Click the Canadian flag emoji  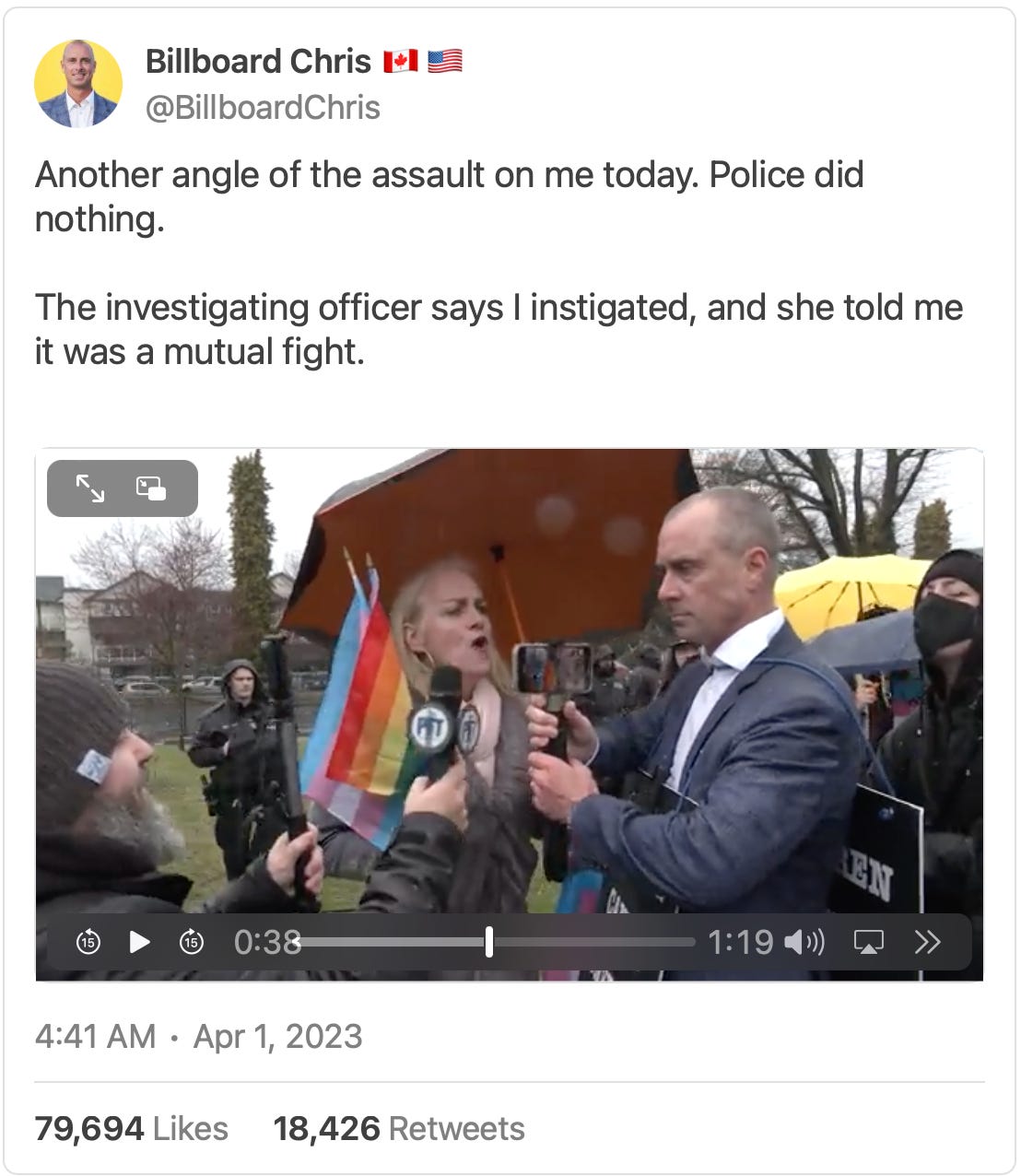(x=401, y=61)
